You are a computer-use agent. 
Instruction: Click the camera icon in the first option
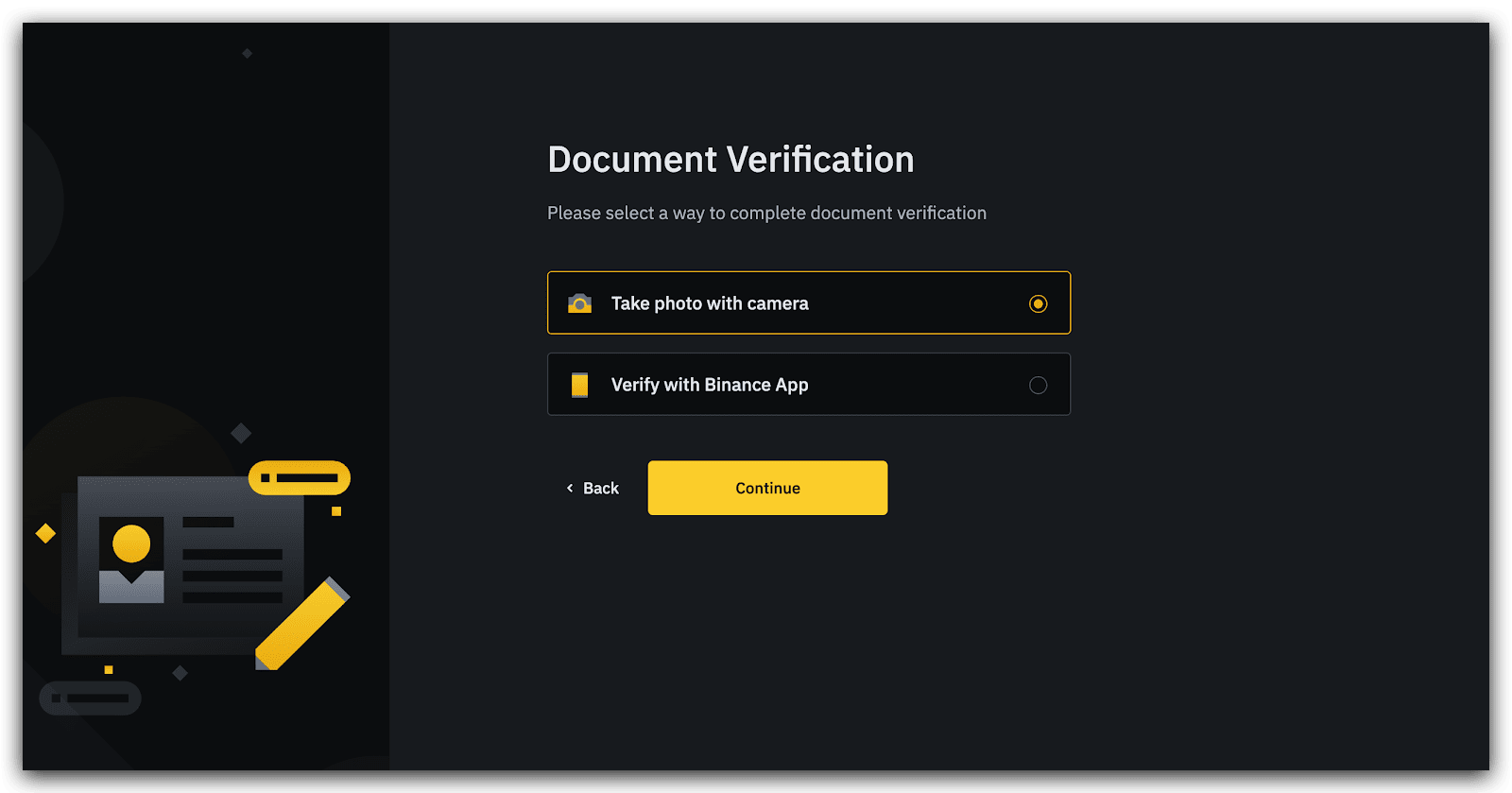[579, 303]
